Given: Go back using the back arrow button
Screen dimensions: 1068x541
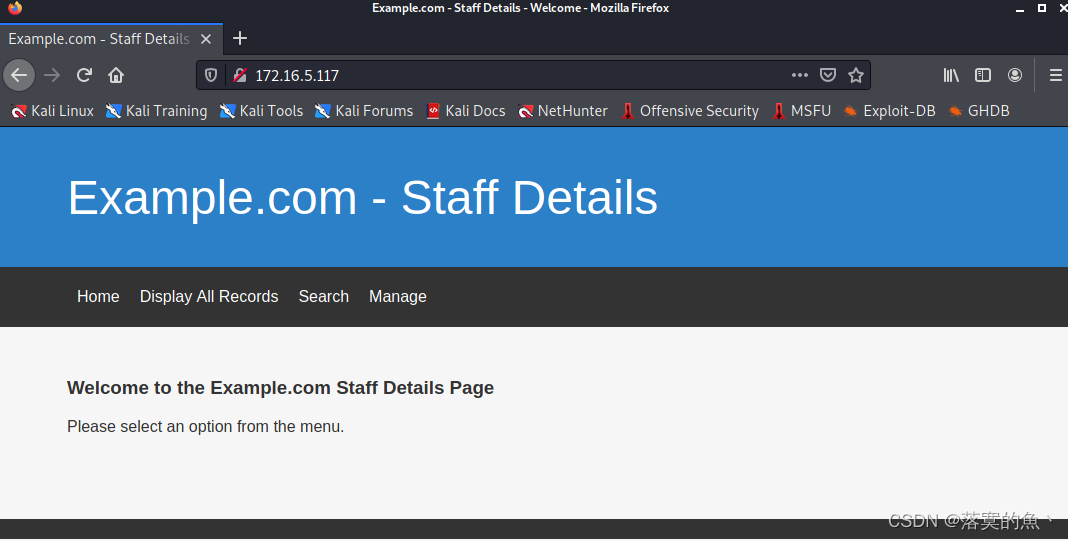Looking at the screenshot, I should (x=19, y=75).
